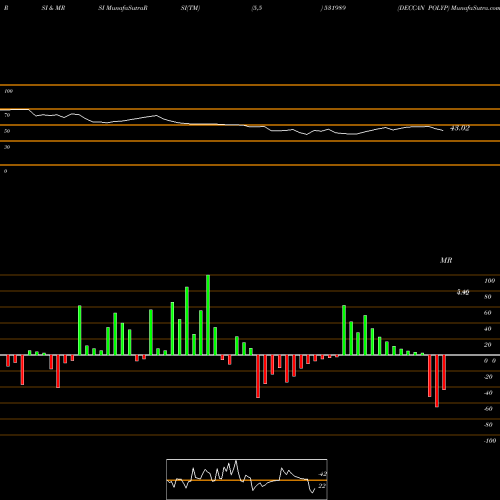Viewport: 500px width, 500px height.
Task: Click the -20 label on the MR axis
Action: [488, 377]
